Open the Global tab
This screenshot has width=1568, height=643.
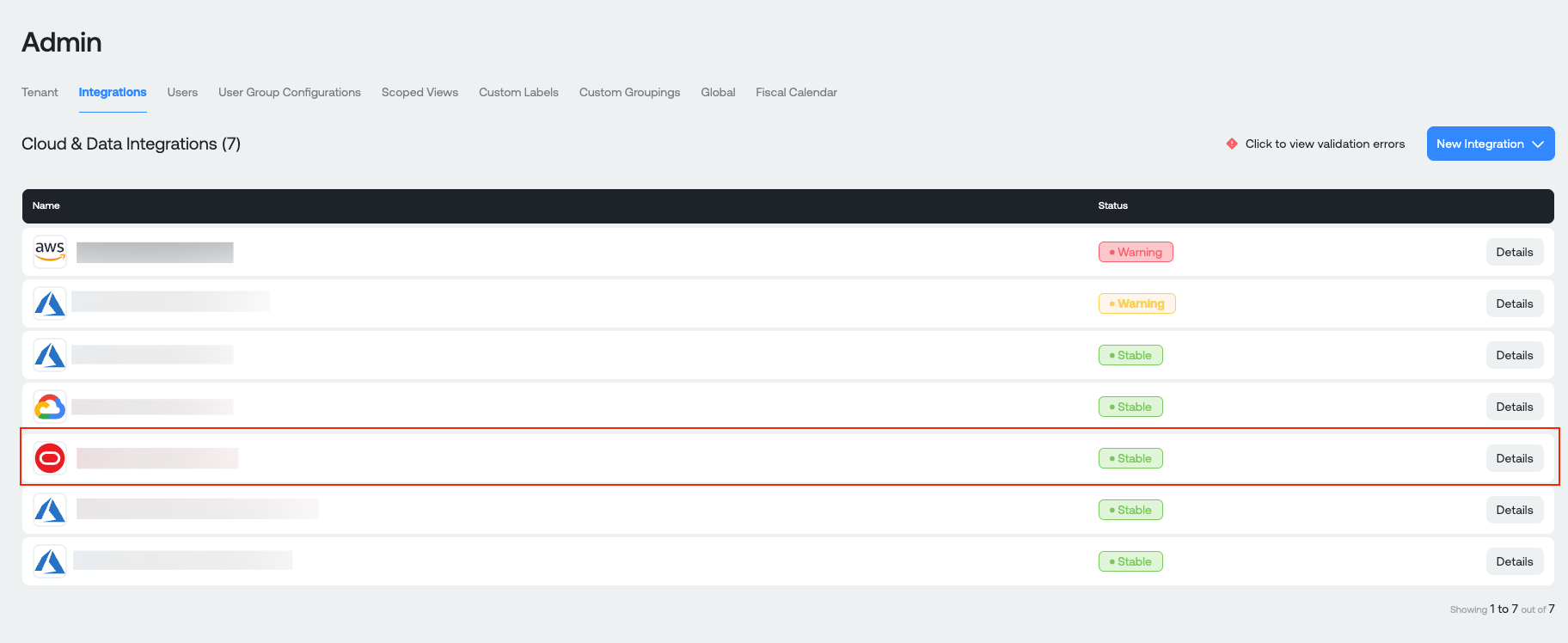click(718, 92)
